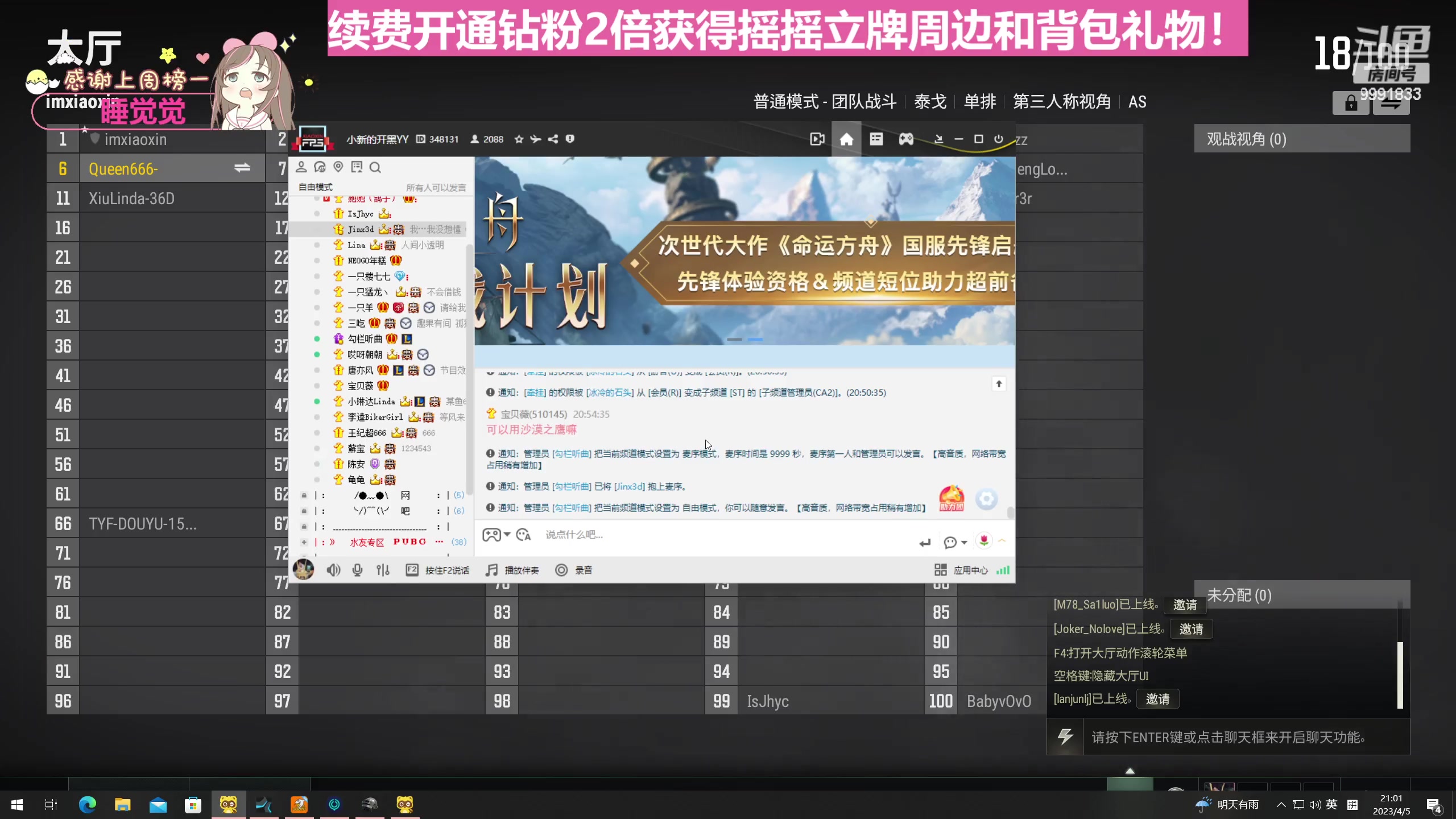Screen dimensions: 1456x819
Task: Click the 冰冷的石头 link in permission notice
Action: pyautogui.click(x=610, y=393)
